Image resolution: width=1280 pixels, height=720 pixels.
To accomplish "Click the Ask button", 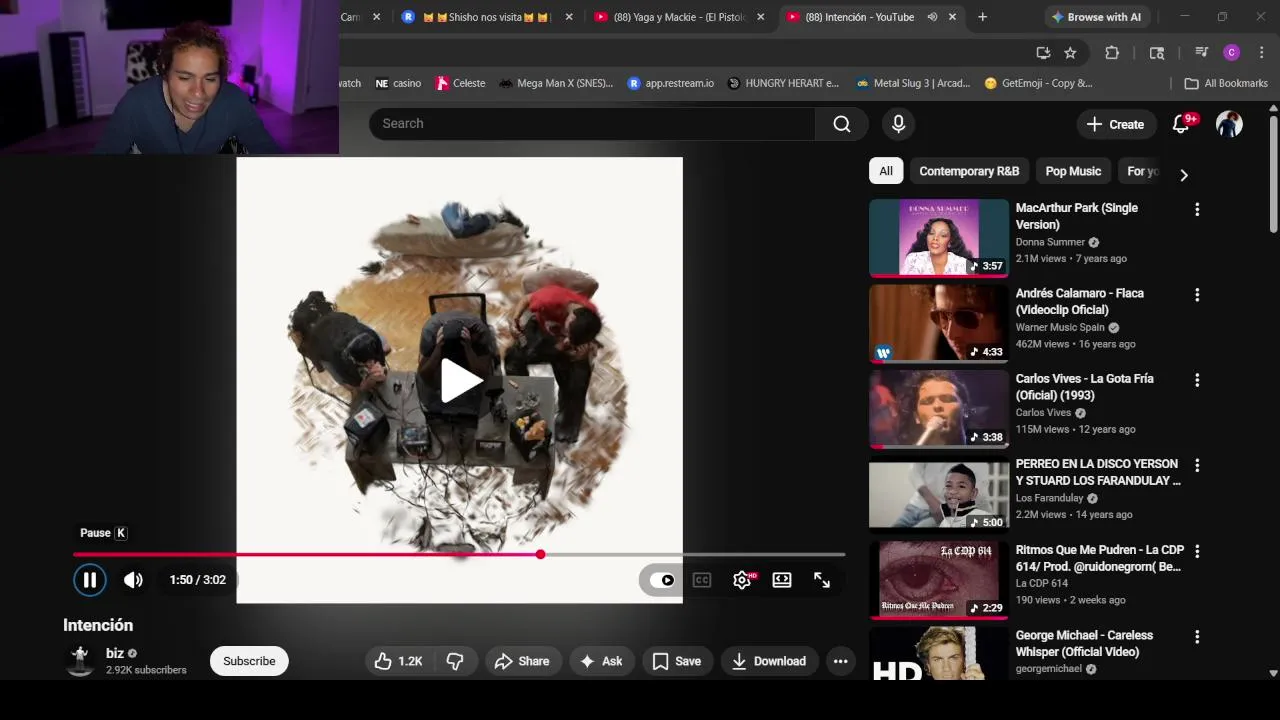I will coord(601,661).
